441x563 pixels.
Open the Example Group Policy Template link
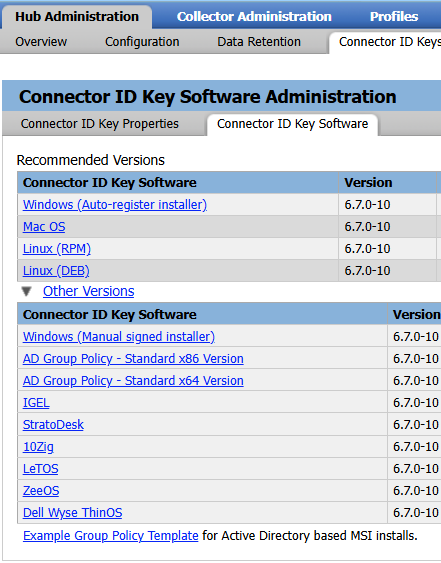coord(111,535)
